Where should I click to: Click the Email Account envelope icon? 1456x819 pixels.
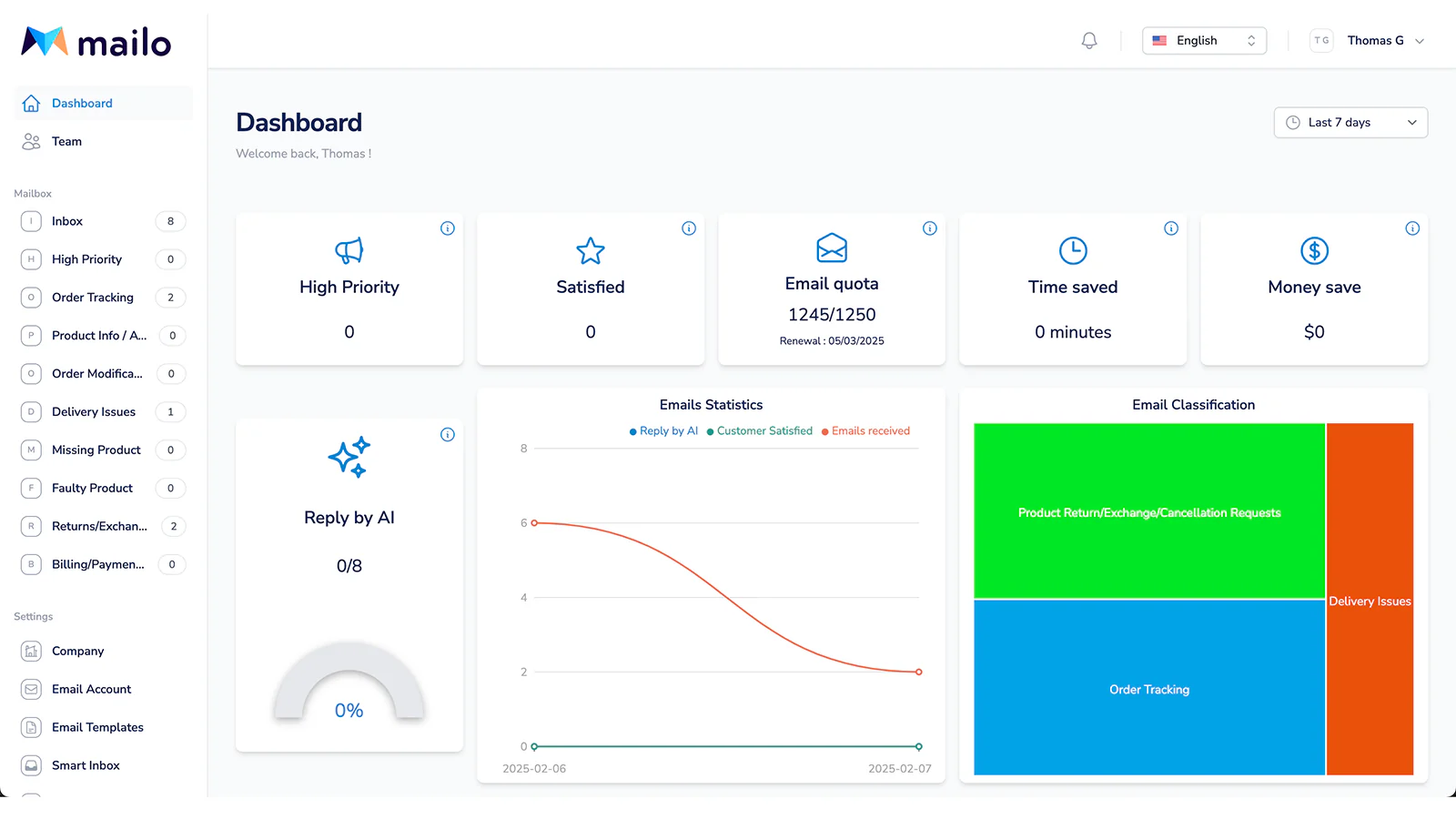(31, 690)
